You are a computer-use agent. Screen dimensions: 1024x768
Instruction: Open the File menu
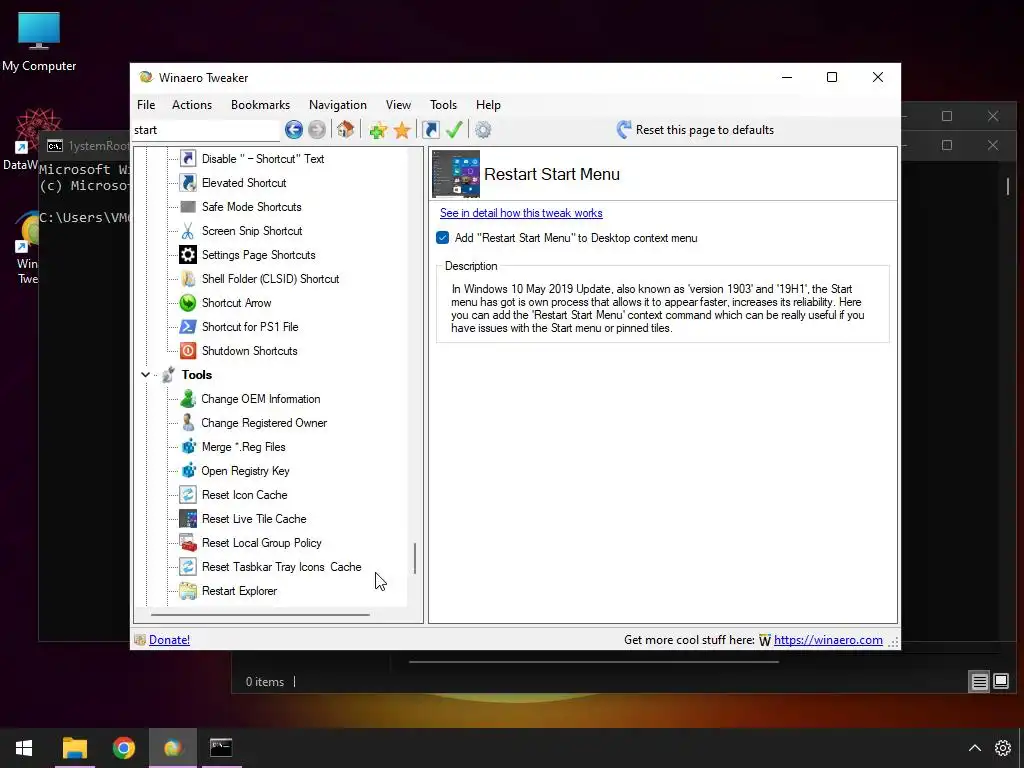(146, 104)
